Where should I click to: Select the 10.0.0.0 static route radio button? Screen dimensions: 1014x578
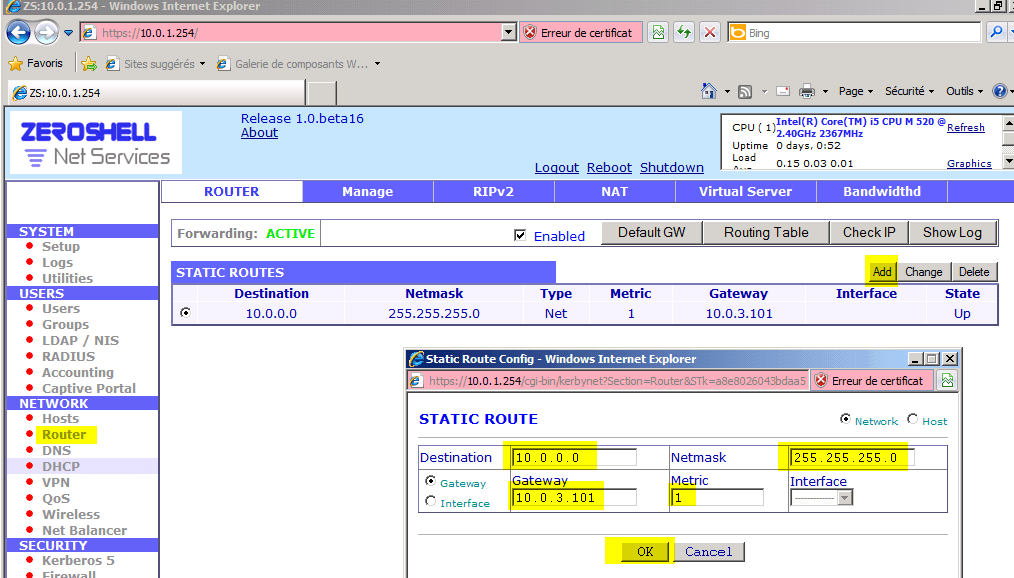(x=186, y=313)
